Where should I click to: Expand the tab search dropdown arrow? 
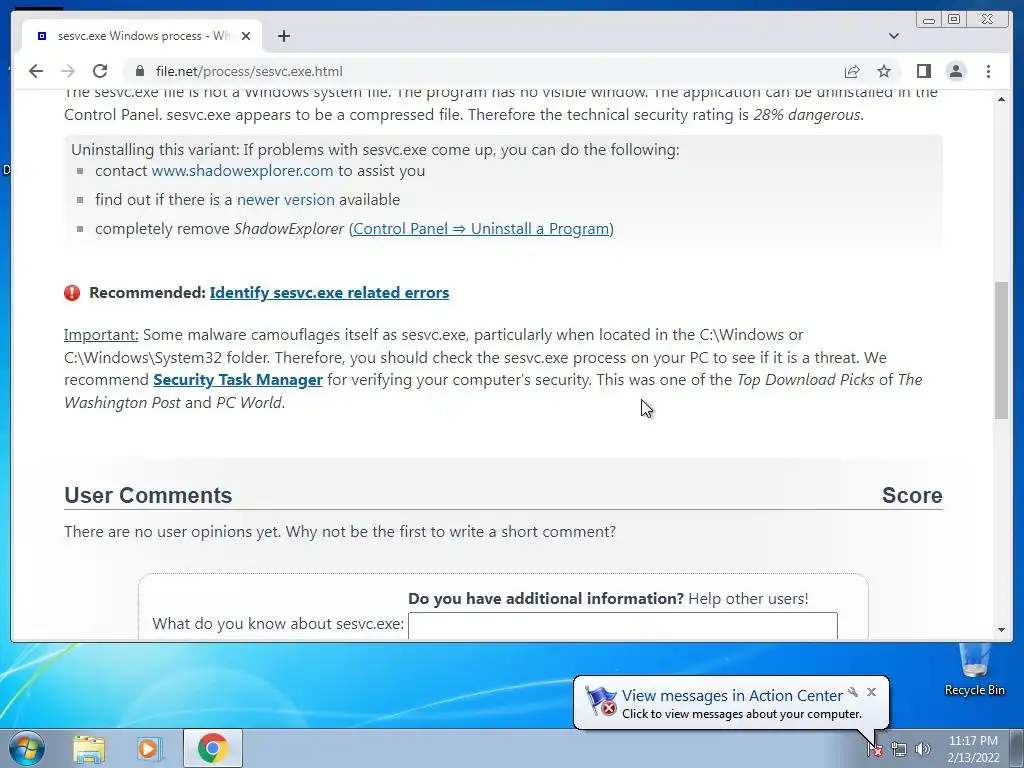894,36
